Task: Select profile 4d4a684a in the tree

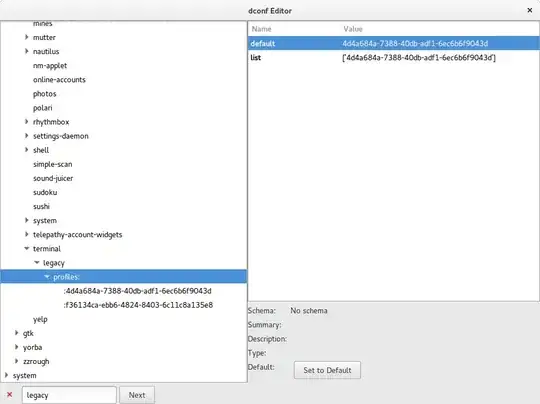Action: pos(137,291)
